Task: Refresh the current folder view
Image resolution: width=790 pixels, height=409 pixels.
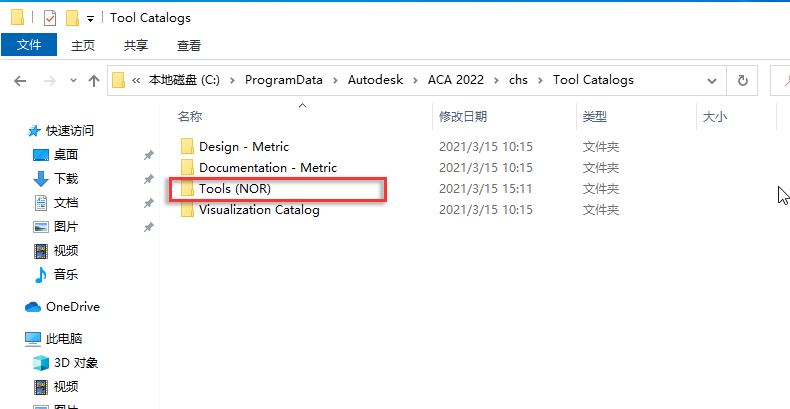Action: pyautogui.click(x=742, y=80)
